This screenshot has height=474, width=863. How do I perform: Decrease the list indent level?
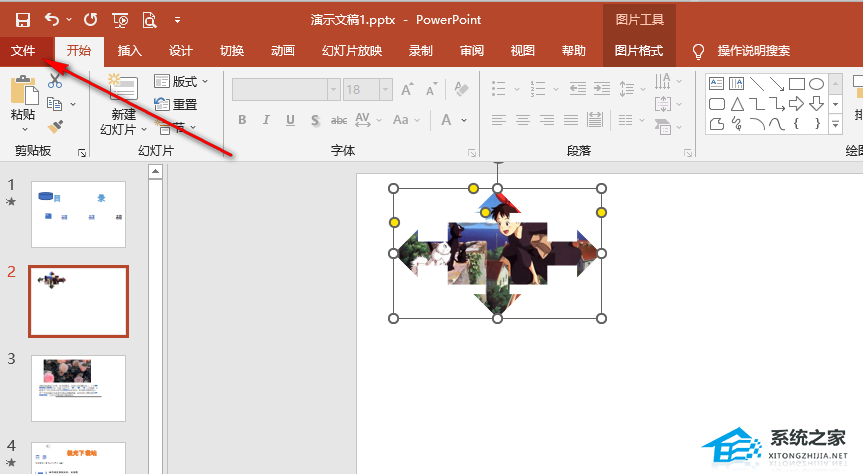578,89
